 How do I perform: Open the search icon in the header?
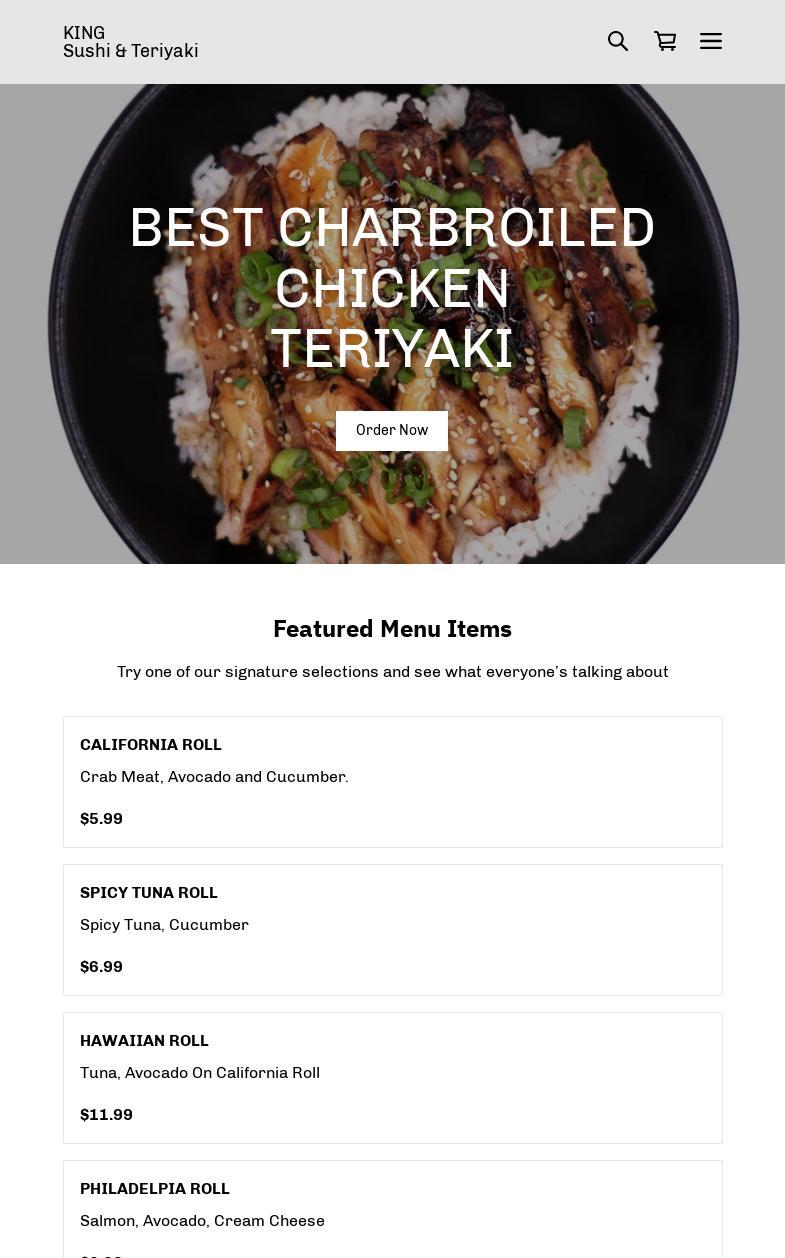[x=618, y=41]
